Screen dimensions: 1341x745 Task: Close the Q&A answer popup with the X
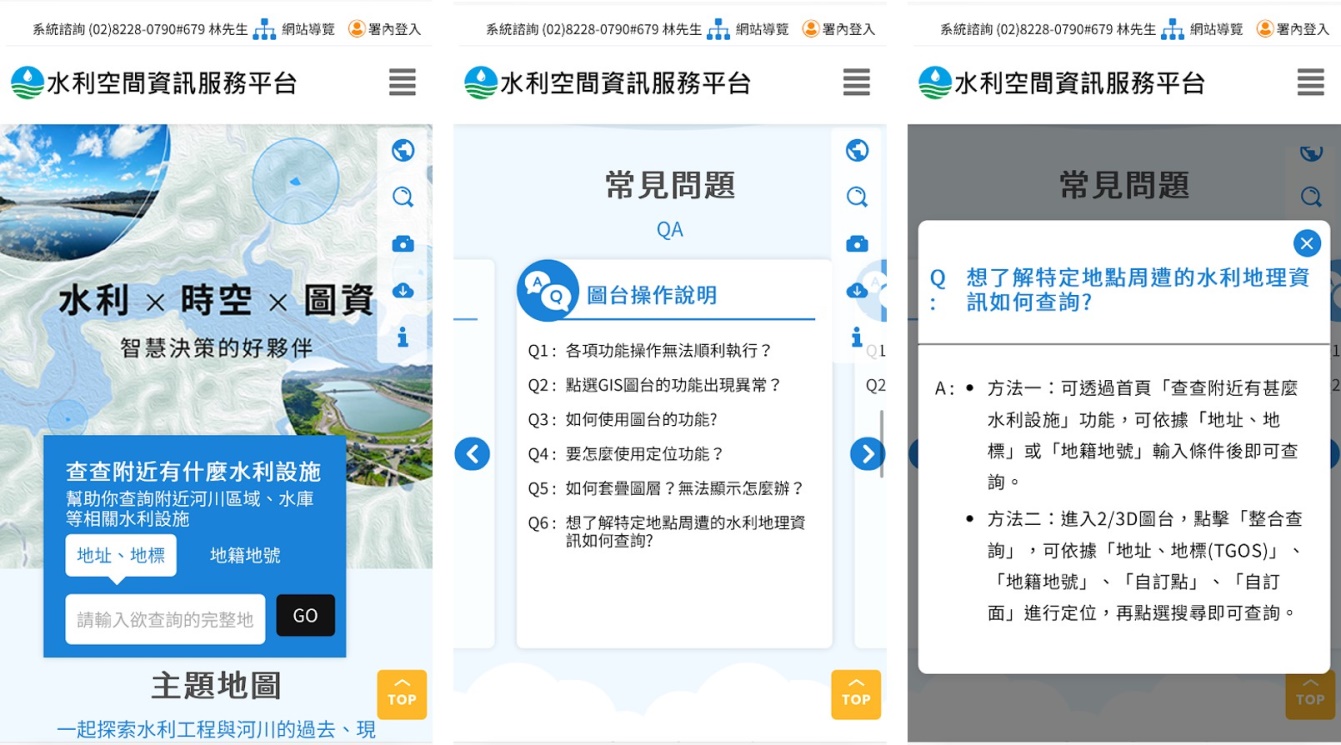click(1306, 243)
